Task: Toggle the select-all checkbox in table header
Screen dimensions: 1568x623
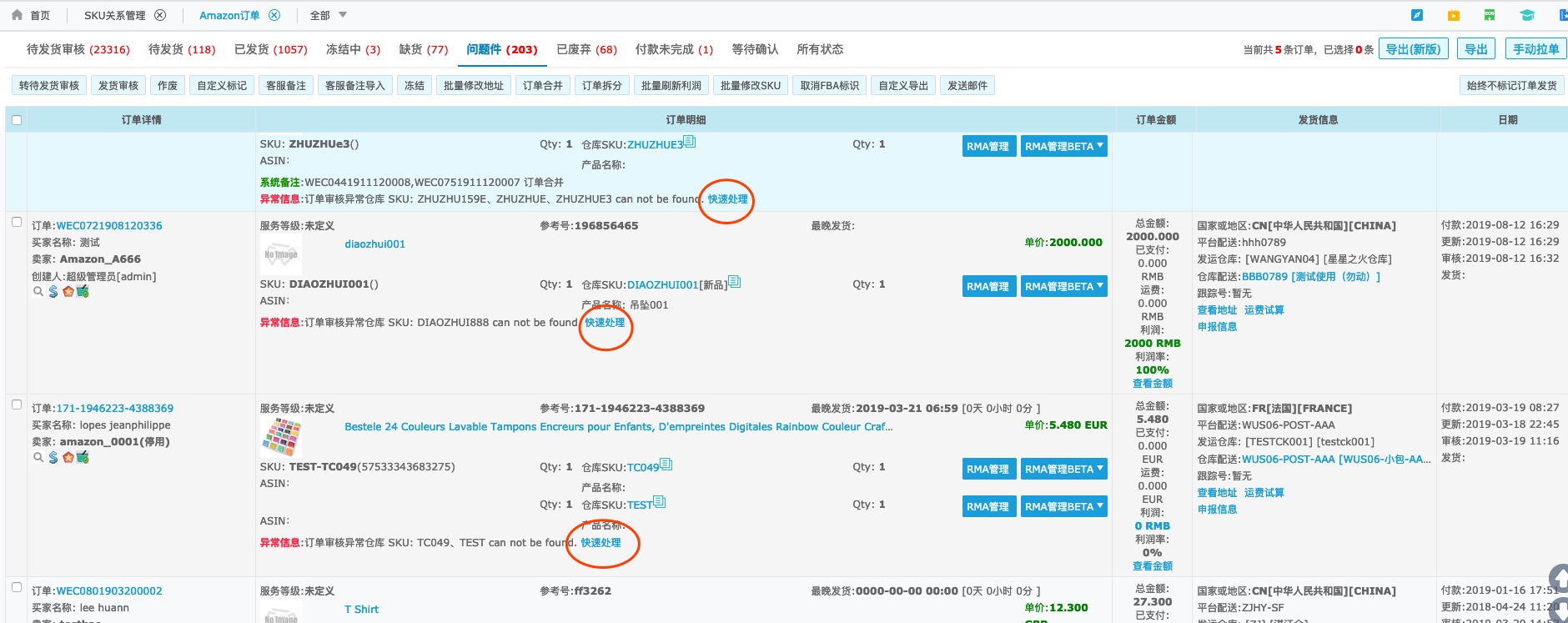Action: pyautogui.click(x=17, y=120)
